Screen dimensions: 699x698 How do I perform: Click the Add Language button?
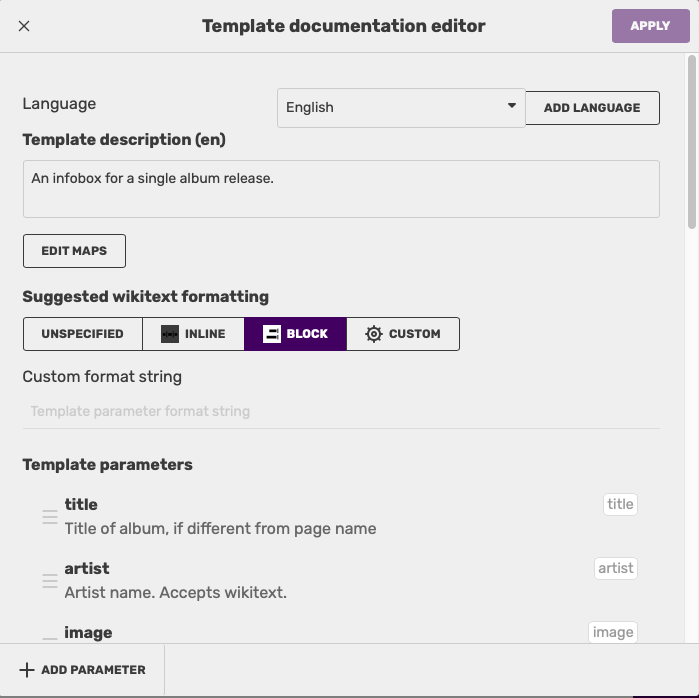coord(592,107)
